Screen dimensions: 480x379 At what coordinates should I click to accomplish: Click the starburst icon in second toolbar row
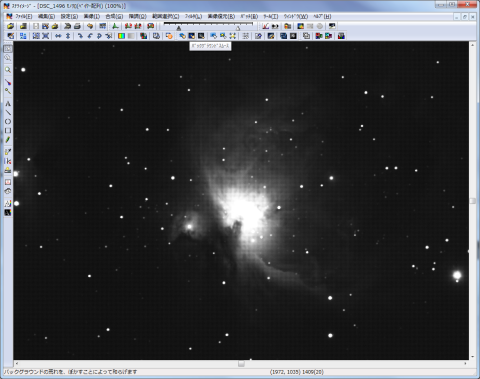pyautogui.click(x=232, y=36)
